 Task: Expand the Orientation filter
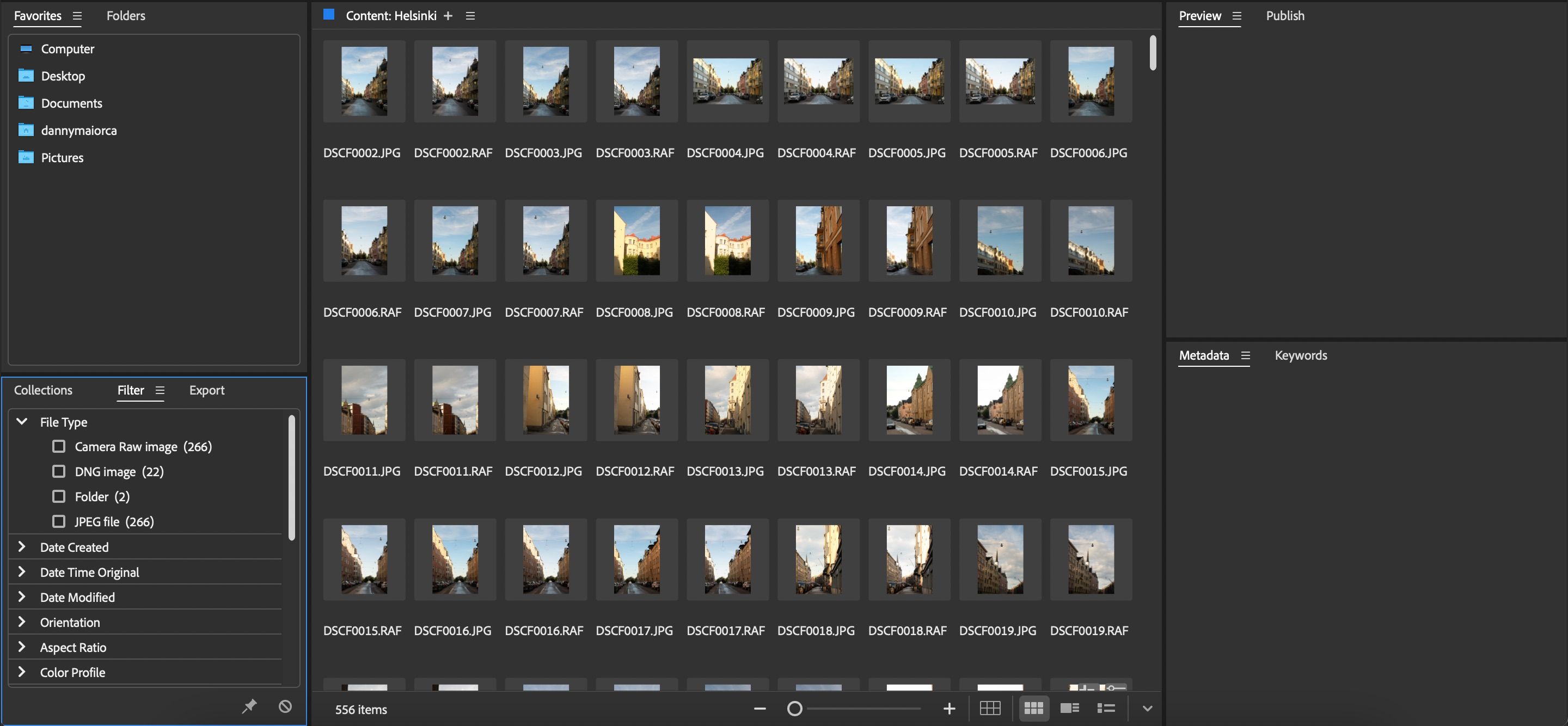tap(22, 622)
